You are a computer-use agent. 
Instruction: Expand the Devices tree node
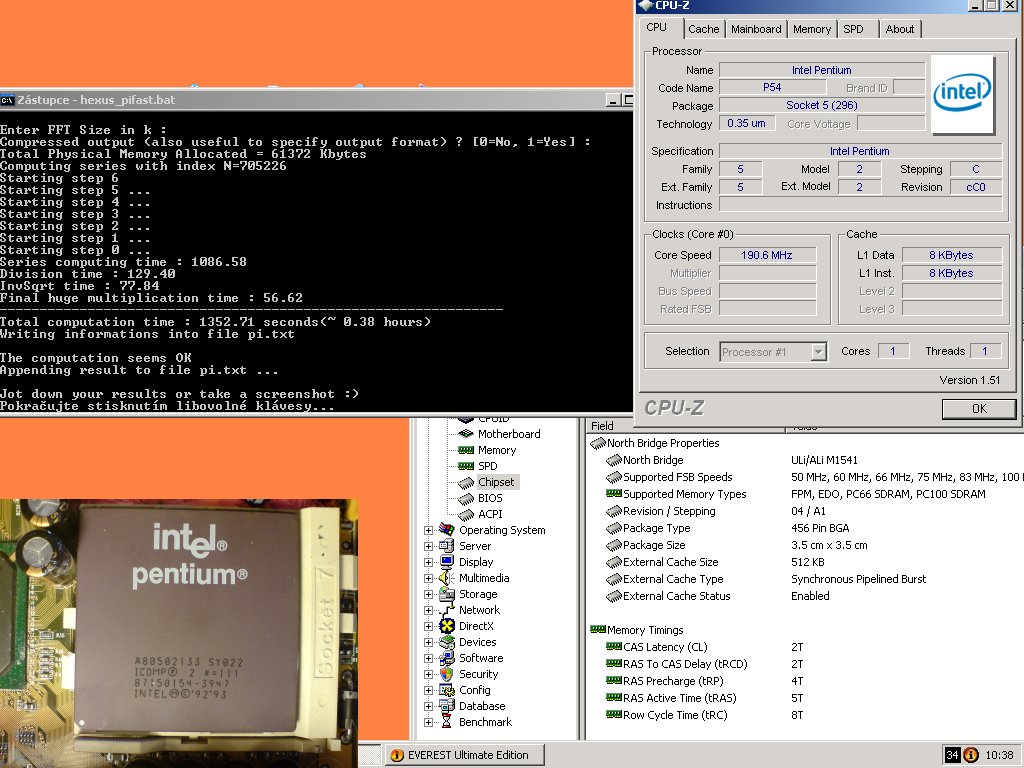click(x=428, y=642)
